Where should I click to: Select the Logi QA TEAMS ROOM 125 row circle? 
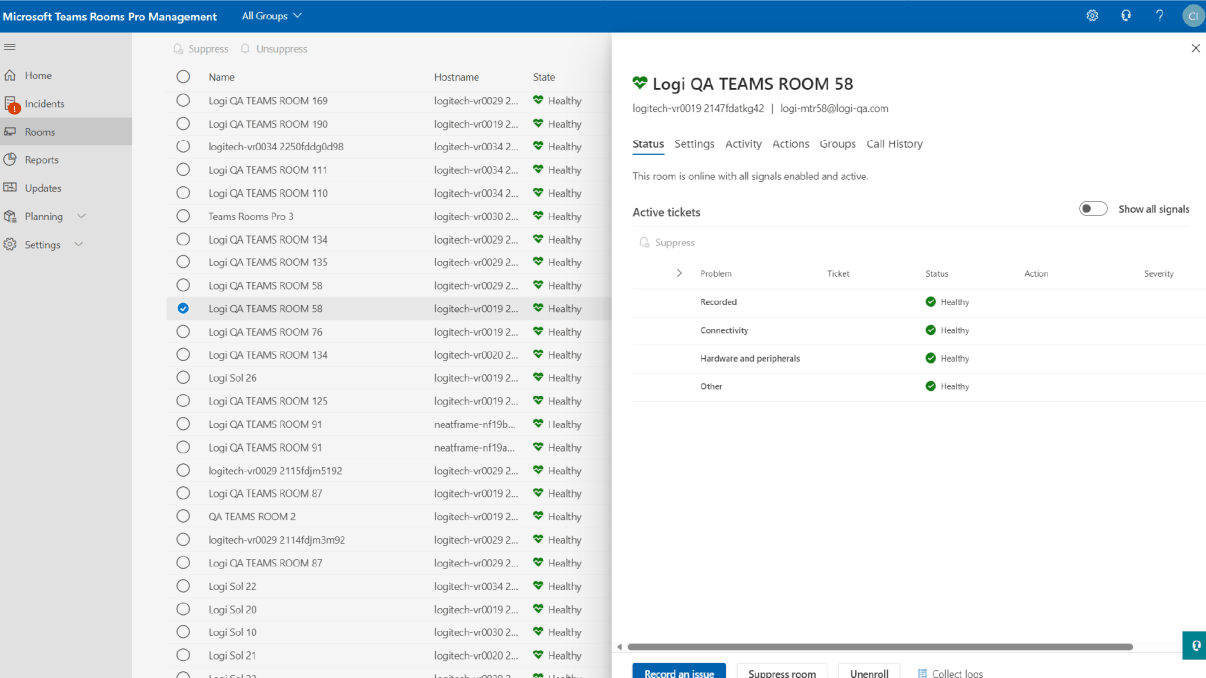coord(183,401)
